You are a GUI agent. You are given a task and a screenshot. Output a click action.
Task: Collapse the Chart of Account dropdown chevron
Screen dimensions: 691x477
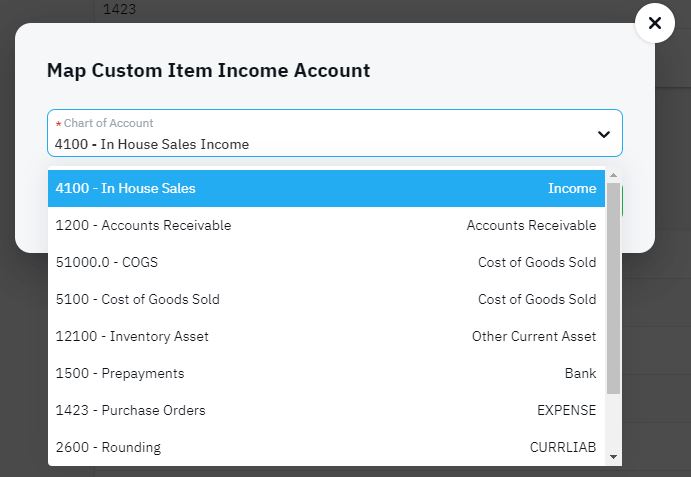(x=603, y=134)
